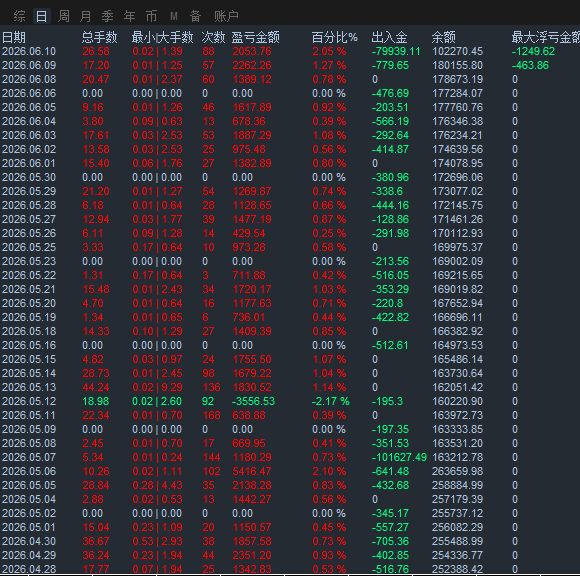The image size is (580, 576).
Task: Select the balance 160220.90
Action: pyautogui.click(x=458, y=401)
